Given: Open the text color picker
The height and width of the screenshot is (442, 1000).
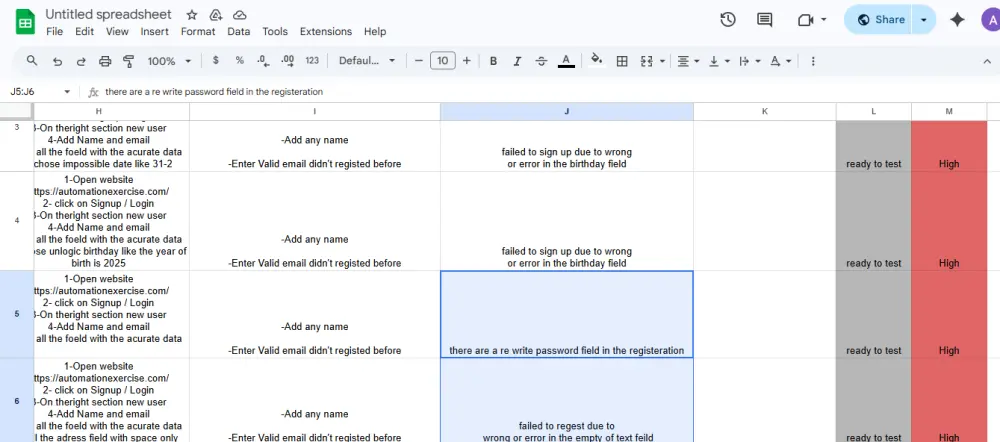Looking at the screenshot, I should pos(566,61).
